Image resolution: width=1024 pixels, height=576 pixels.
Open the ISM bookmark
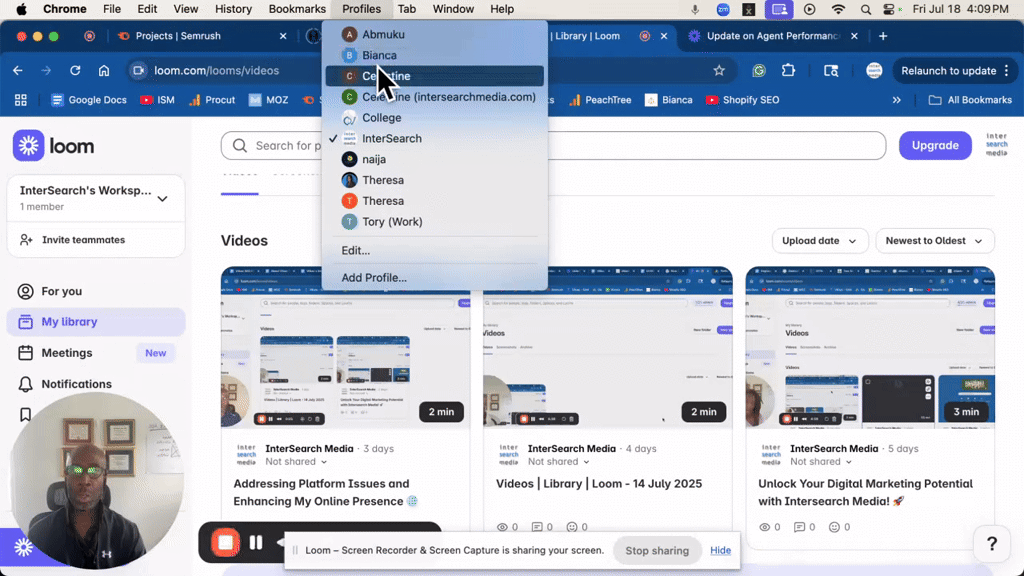(x=157, y=100)
